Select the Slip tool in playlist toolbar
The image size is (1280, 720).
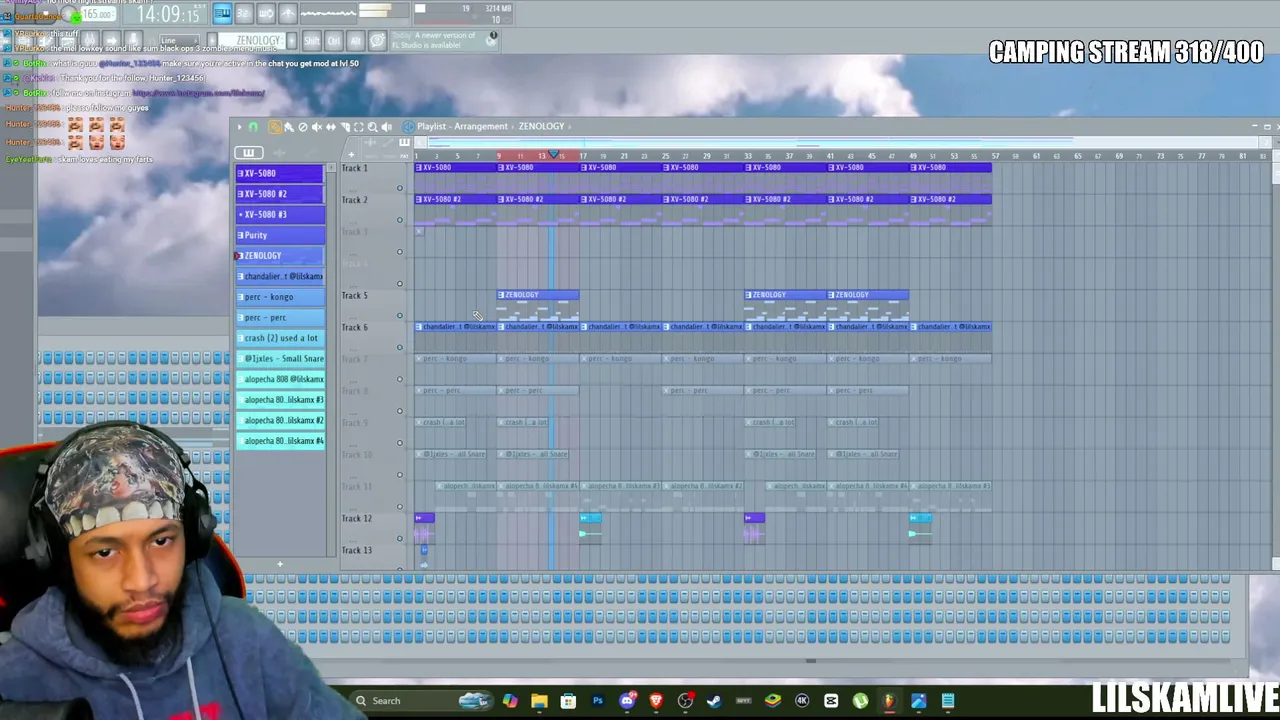(331, 127)
